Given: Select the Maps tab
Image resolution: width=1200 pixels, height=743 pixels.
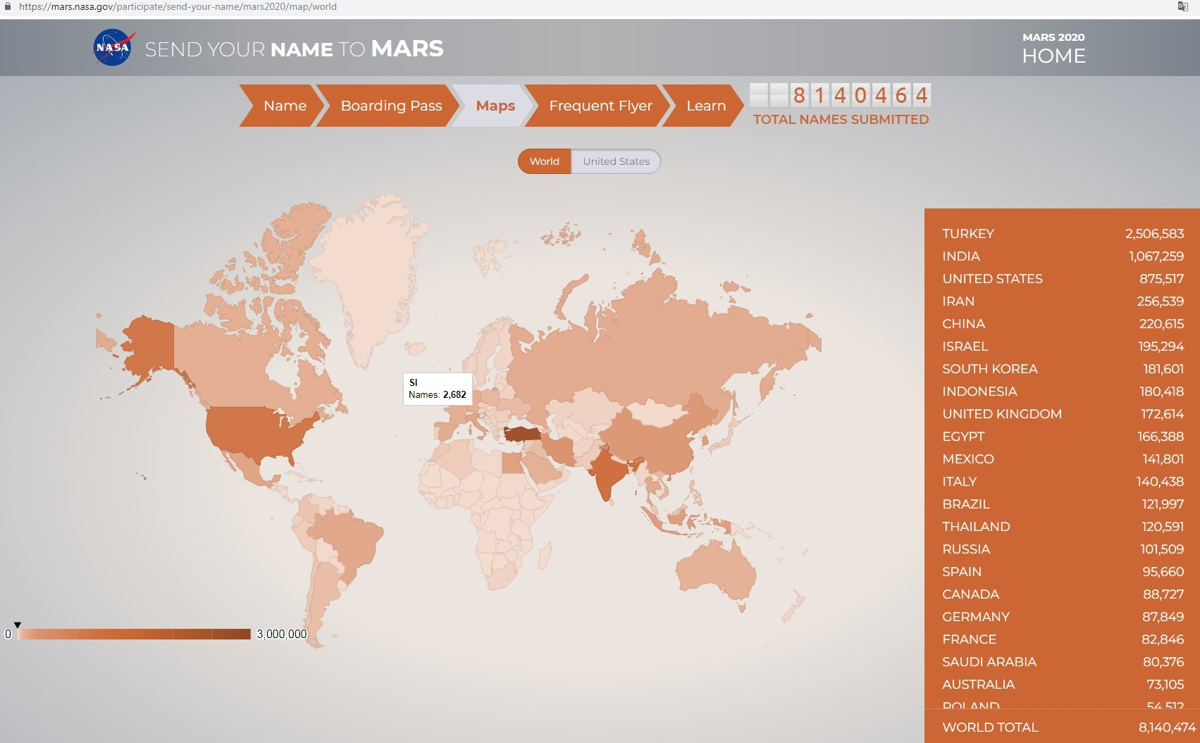Looking at the screenshot, I should pyautogui.click(x=495, y=106).
